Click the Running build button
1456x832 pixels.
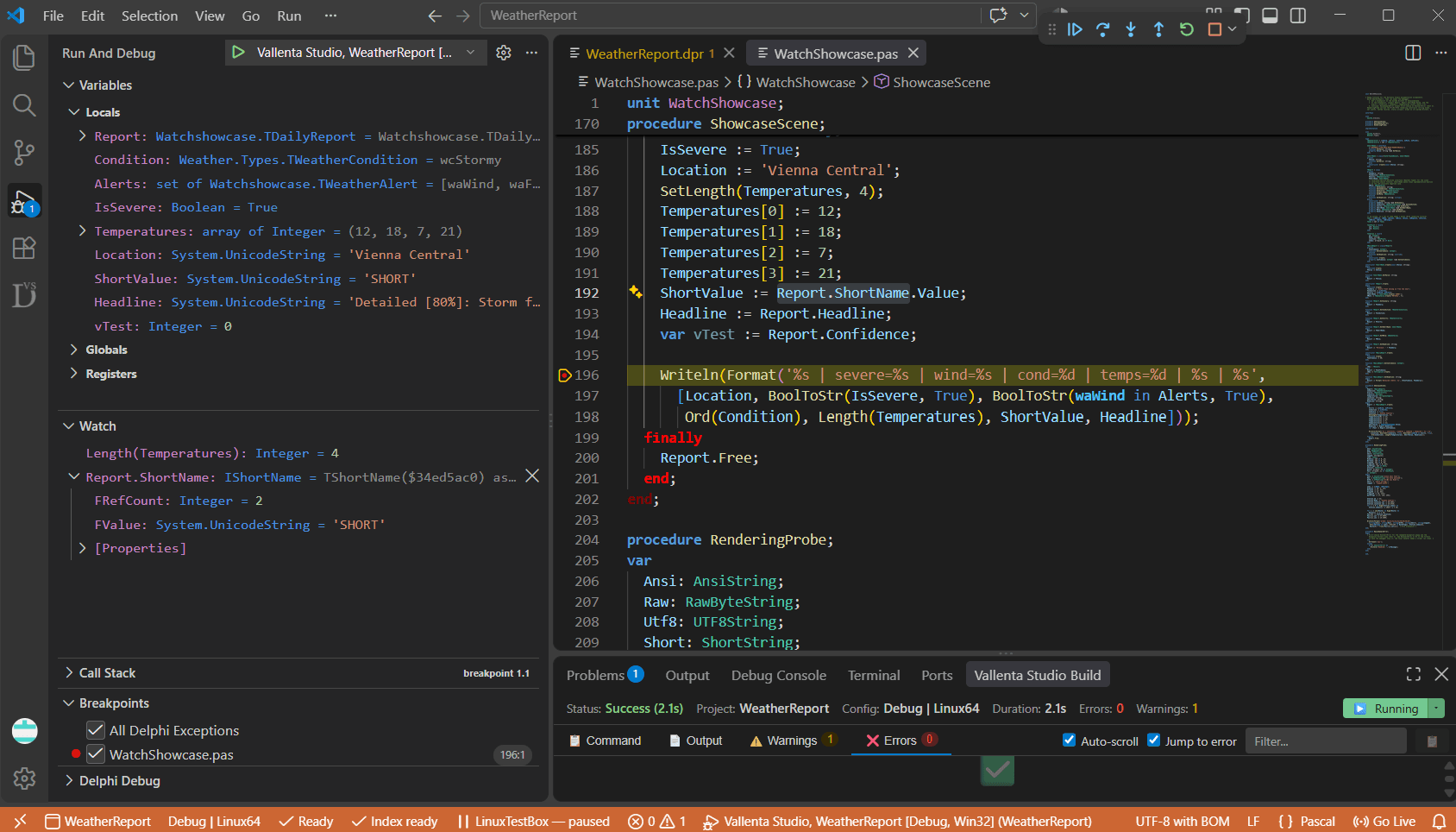pyautogui.click(x=1385, y=709)
